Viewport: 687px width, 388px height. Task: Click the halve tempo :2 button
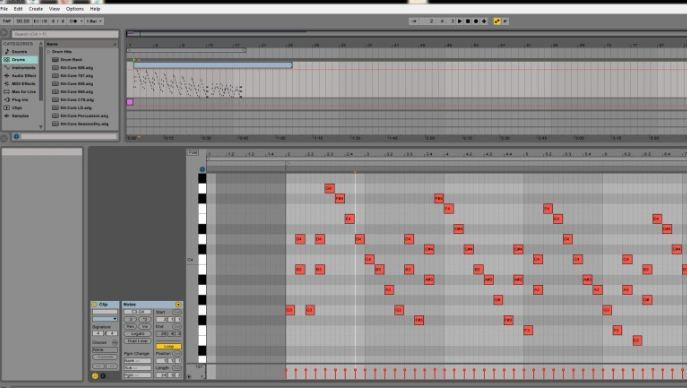(x=131, y=319)
